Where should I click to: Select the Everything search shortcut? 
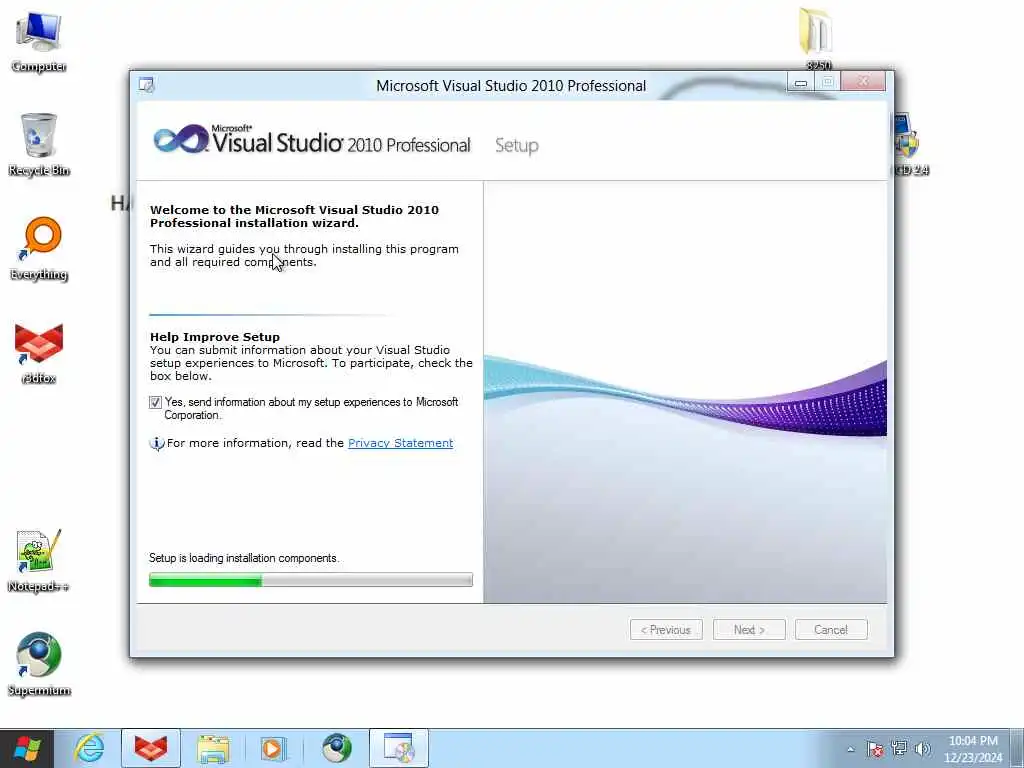(x=39, y=249)
